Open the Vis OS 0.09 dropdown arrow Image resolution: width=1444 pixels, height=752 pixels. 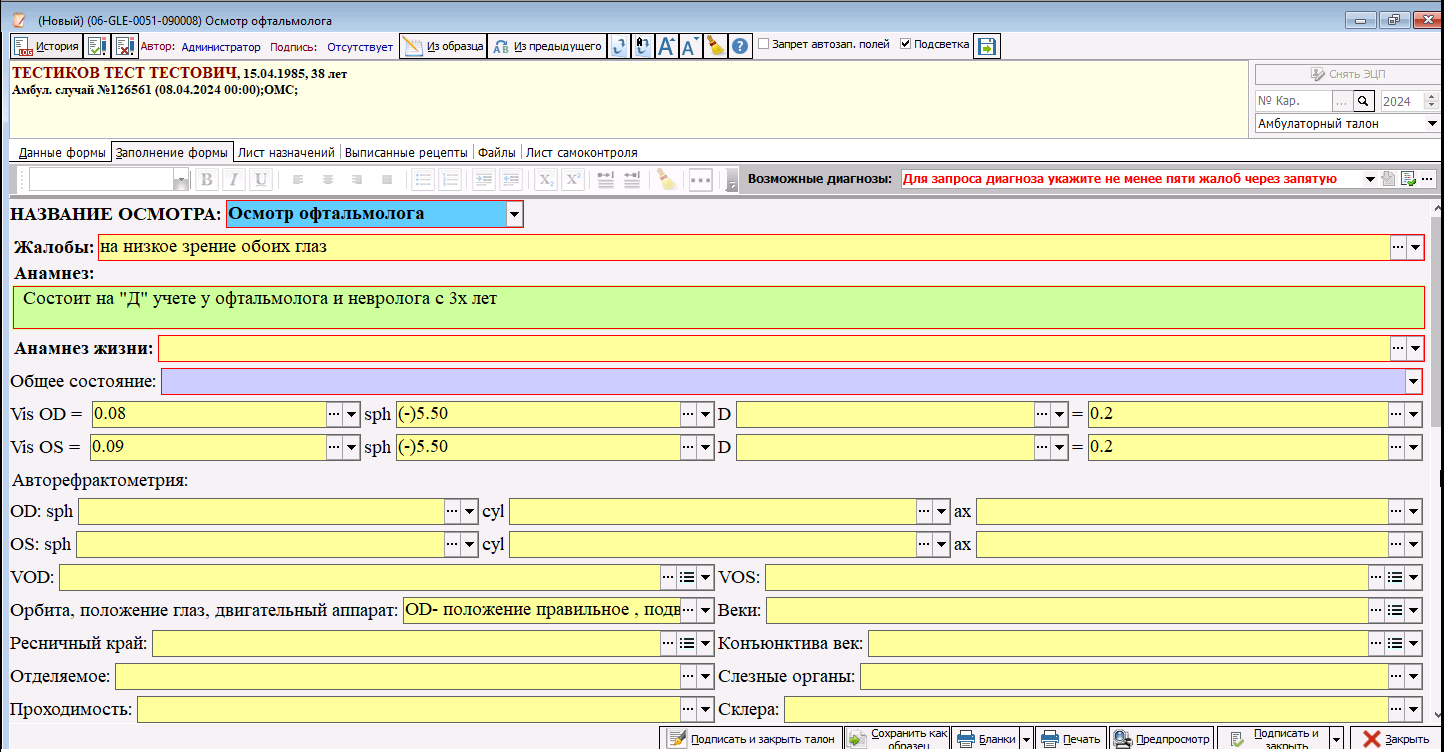coord(351,447)
